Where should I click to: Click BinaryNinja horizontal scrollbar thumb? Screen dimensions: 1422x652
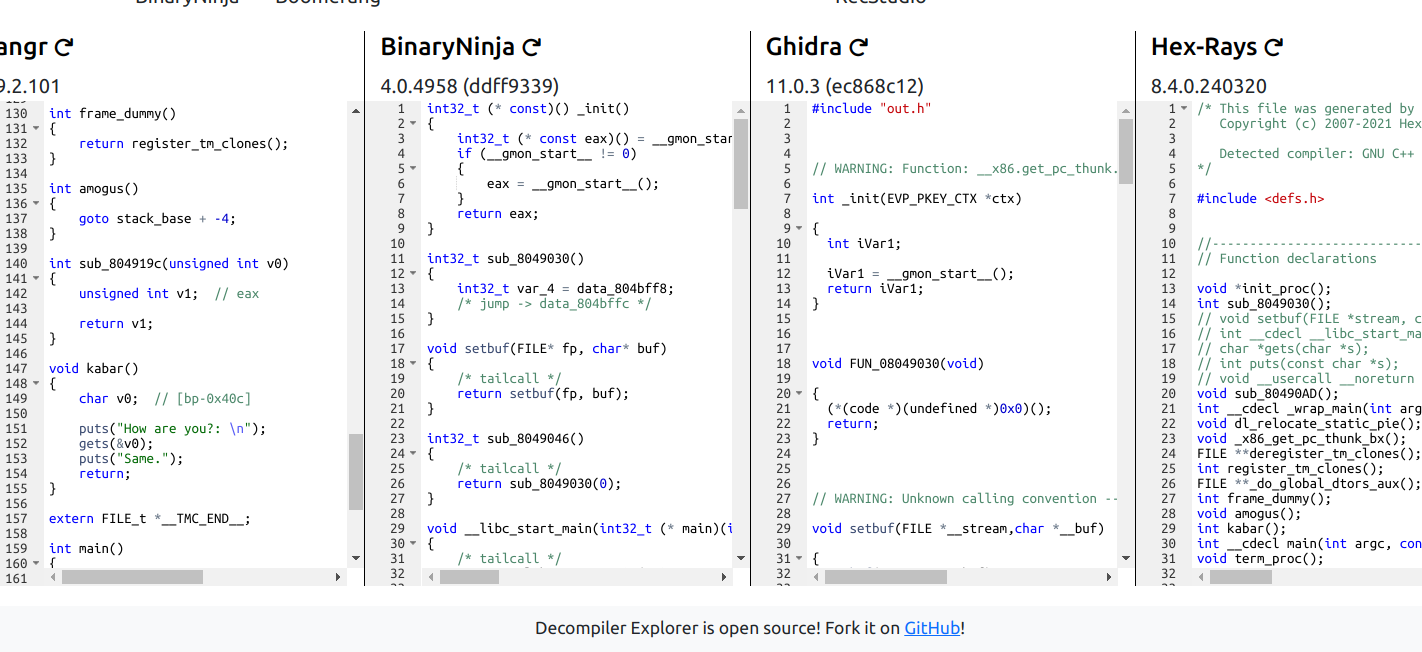469,577
